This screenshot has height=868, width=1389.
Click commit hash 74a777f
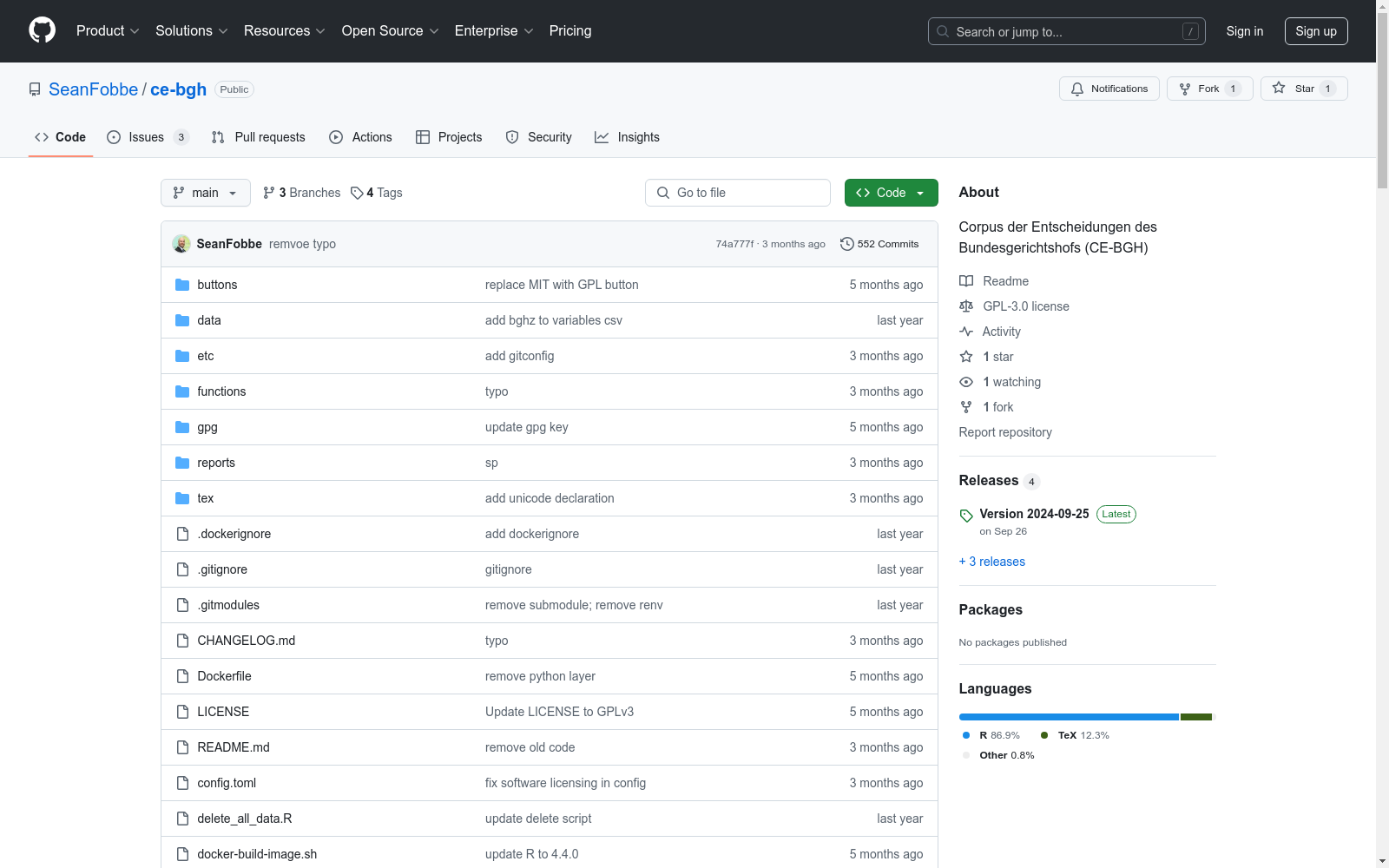click(734, 244)
